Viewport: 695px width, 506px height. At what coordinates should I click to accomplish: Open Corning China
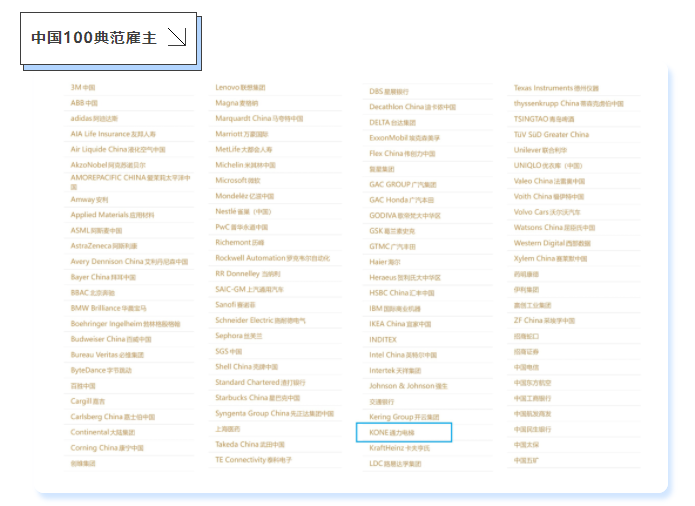click(x=107, y=448)
